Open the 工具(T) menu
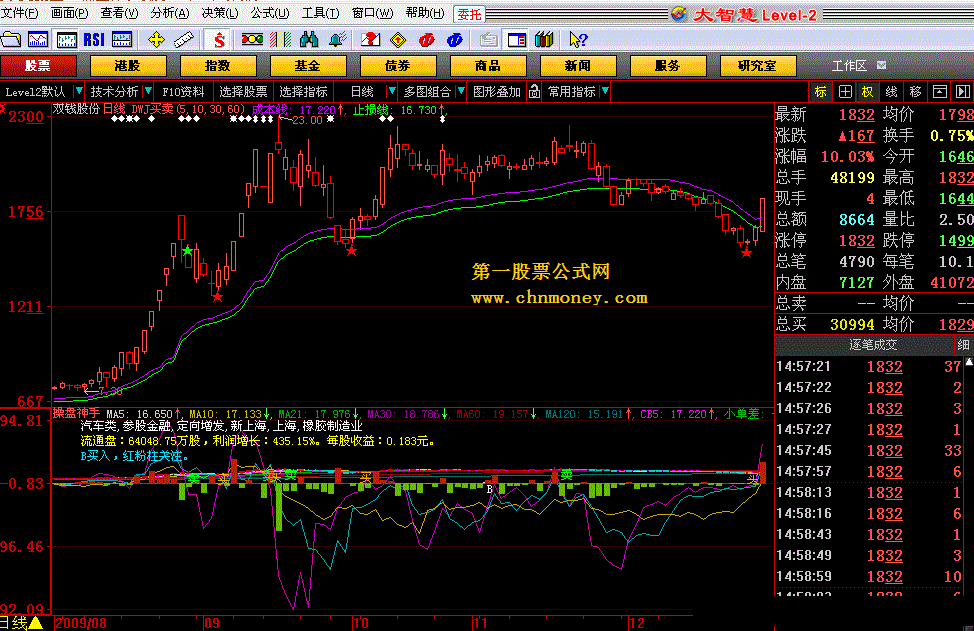This screenshot has width=974, height=631. (321, 13)
